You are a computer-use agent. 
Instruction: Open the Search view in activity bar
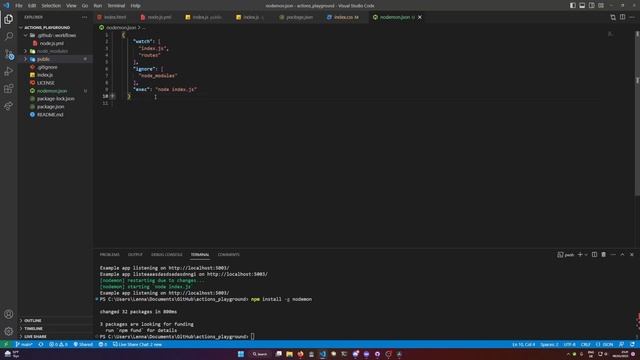pyautogui.click(x=9, y=37)
